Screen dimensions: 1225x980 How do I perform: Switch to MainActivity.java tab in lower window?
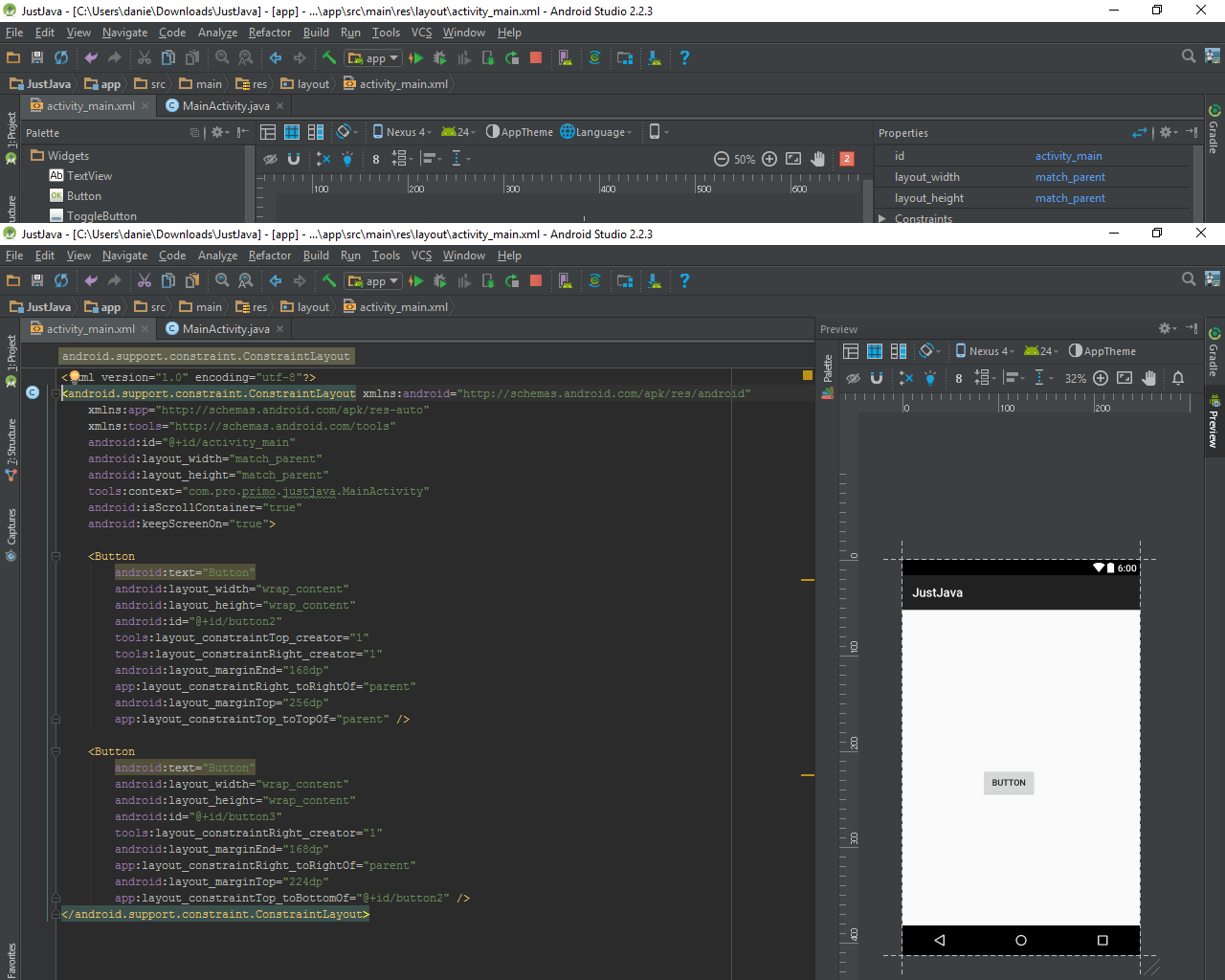[226, 328]
